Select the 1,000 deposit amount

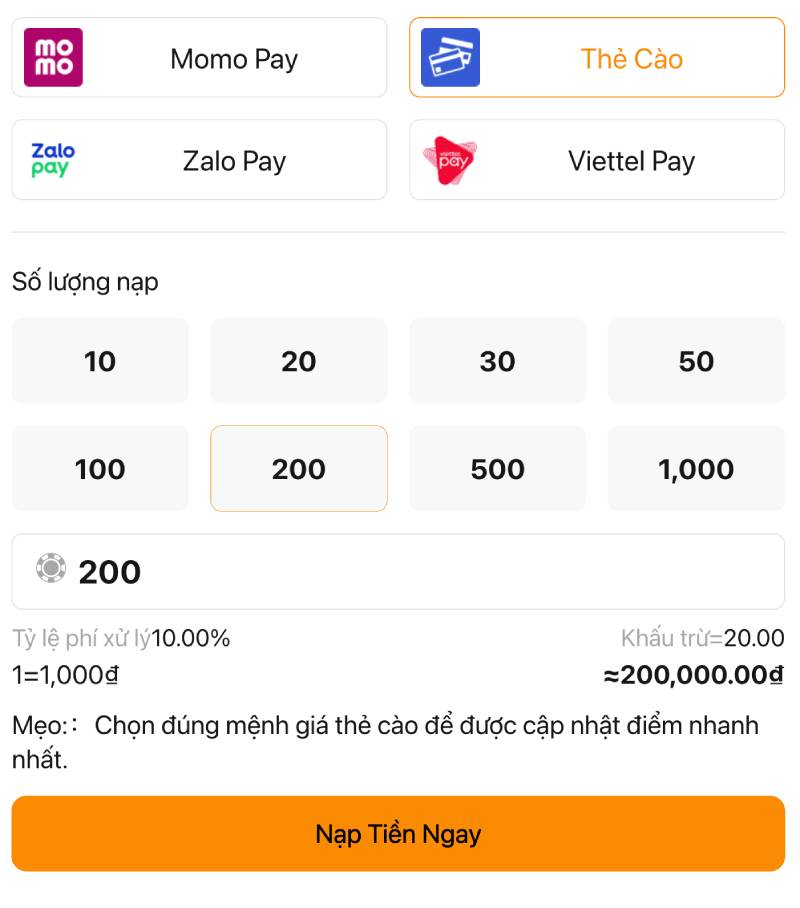tap(696, 469)
